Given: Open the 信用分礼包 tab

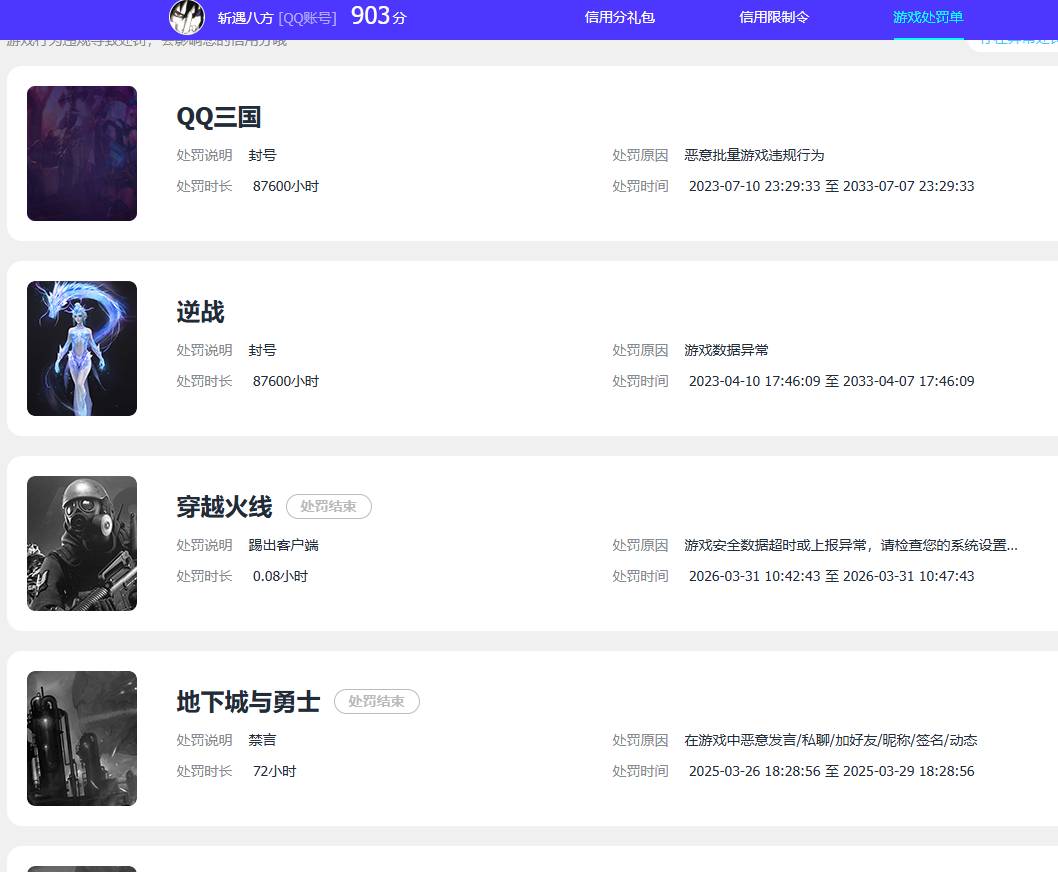Looking at the screenshot, I should 619,18.
